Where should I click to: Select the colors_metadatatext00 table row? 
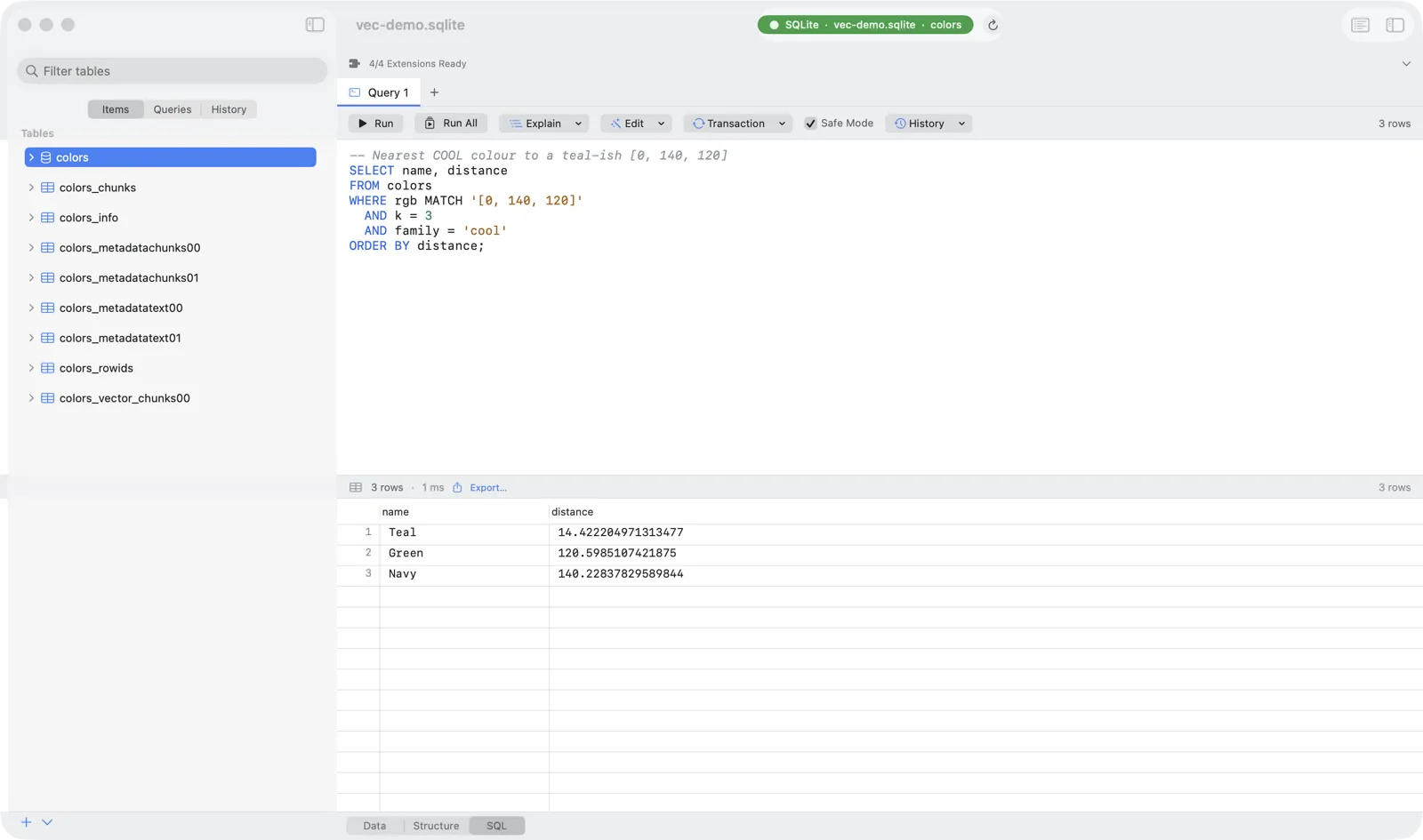coord(171,308)
